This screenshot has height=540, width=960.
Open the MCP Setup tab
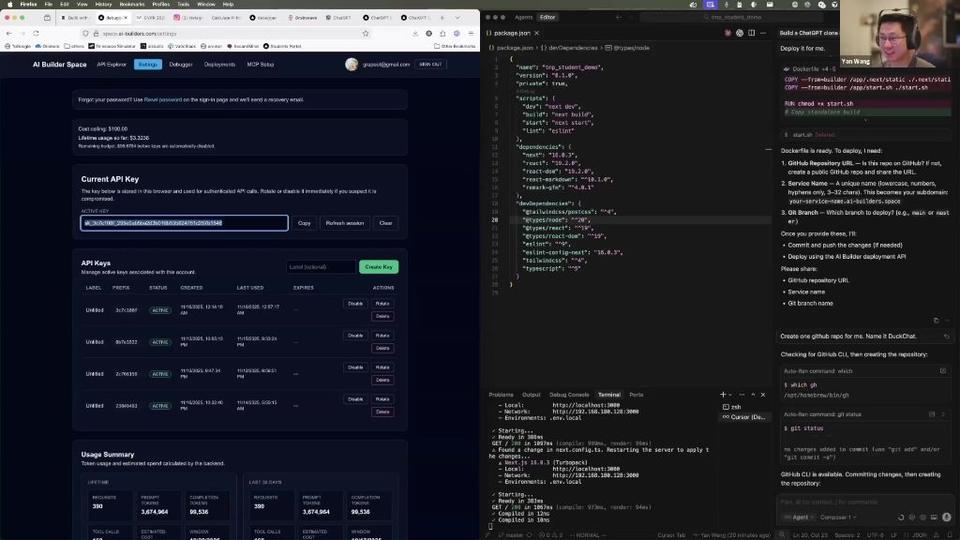click(x=260, y=64)
